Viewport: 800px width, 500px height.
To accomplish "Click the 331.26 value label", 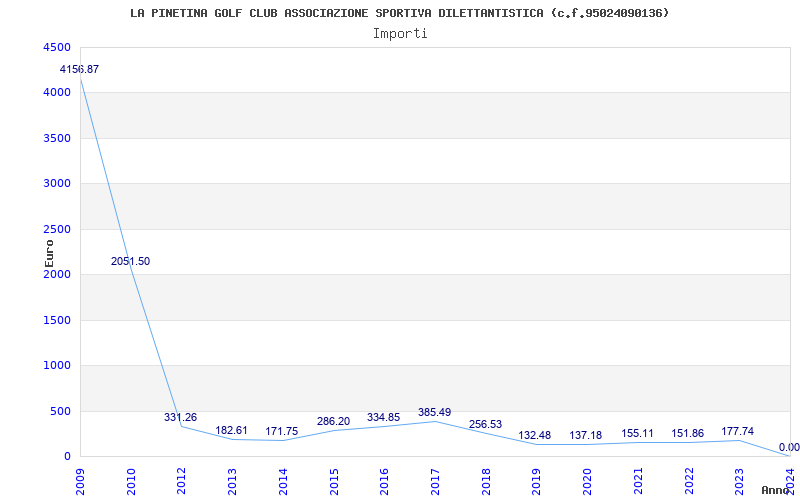I will (x=180, y=417).
